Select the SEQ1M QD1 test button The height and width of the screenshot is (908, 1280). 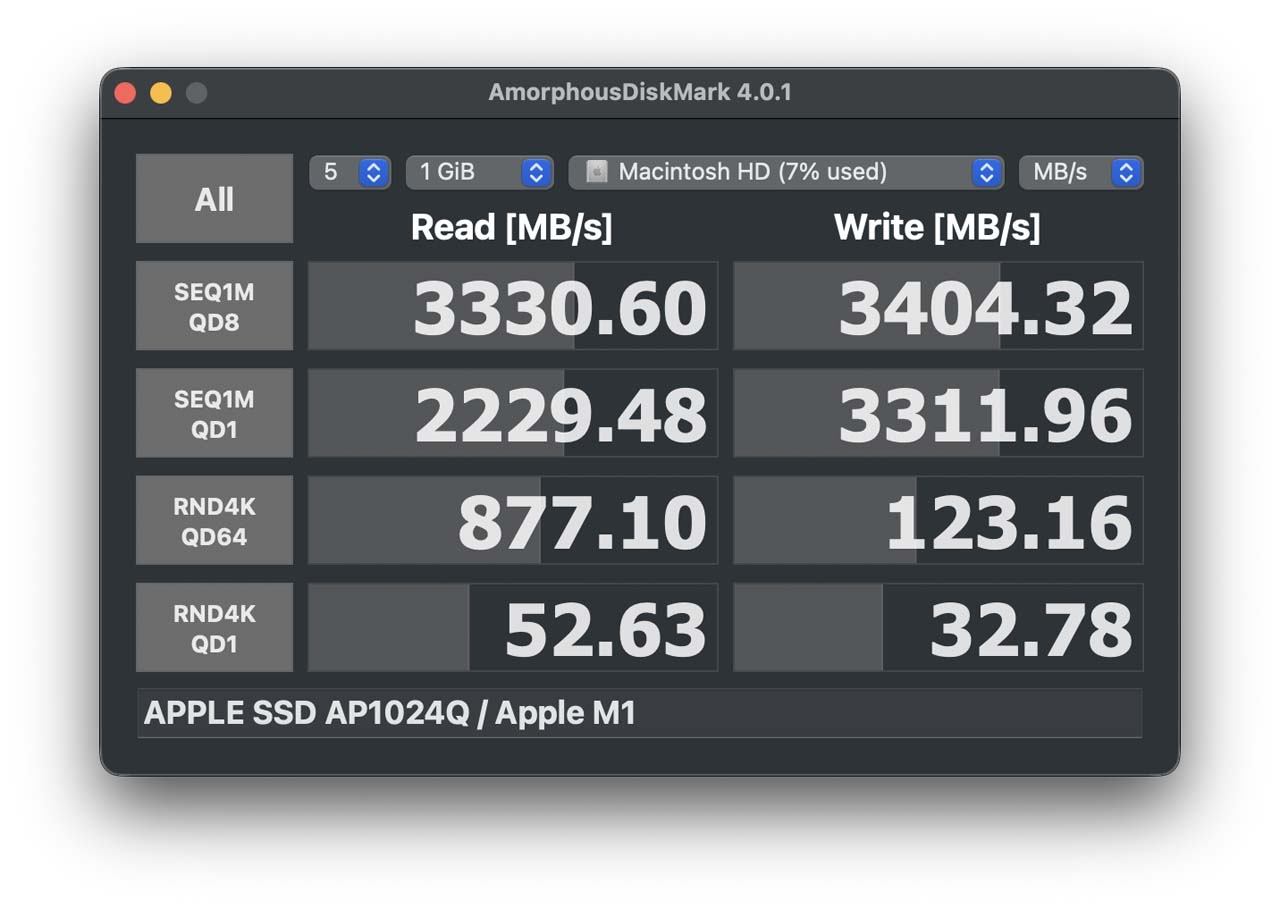(213, 413)
